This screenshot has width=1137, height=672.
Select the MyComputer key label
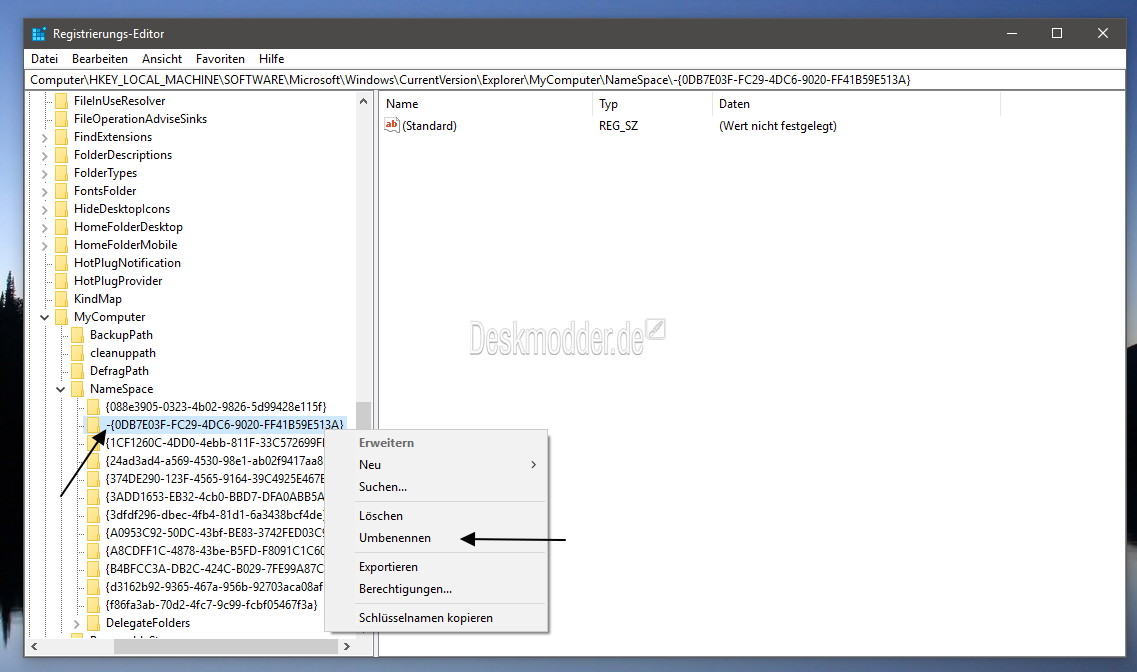click(109, 317)
